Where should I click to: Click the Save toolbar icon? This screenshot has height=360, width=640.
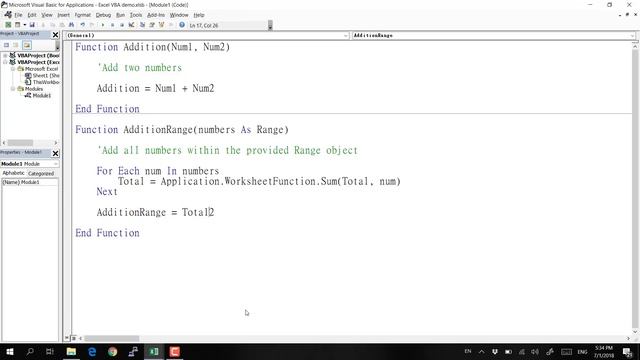pos(32,25)
